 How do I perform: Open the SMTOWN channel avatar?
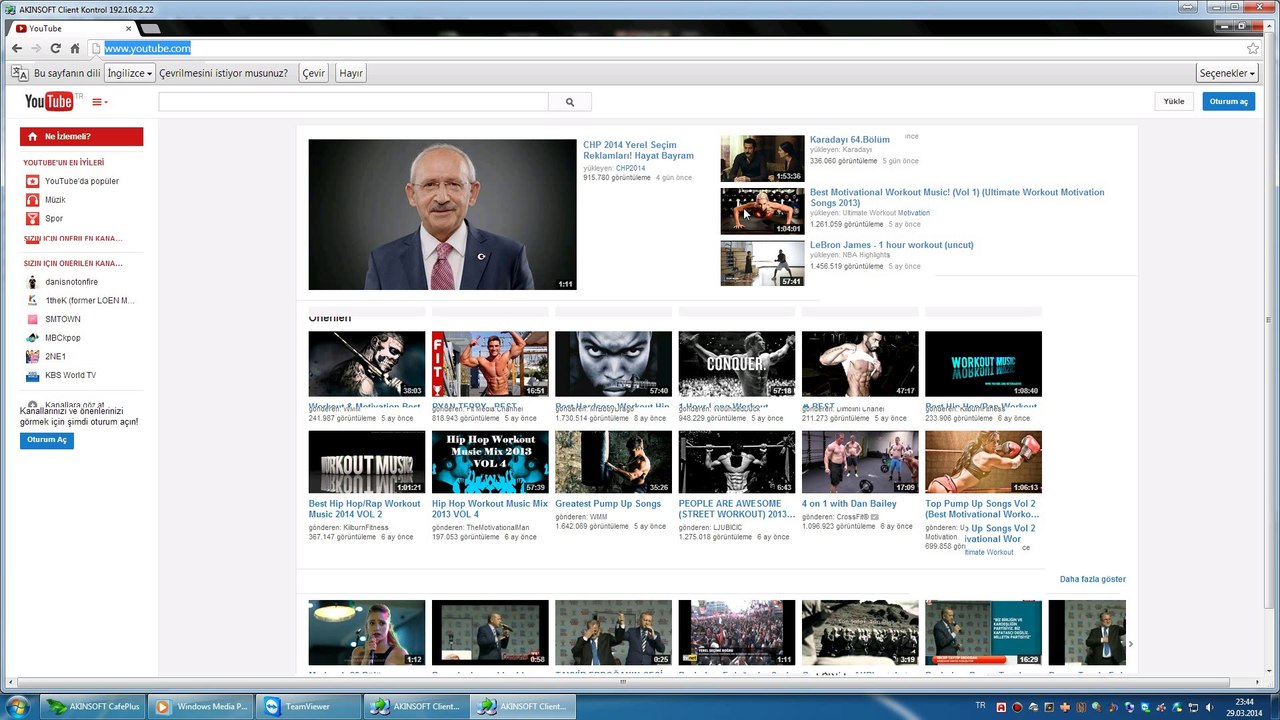tap(32, 319)
